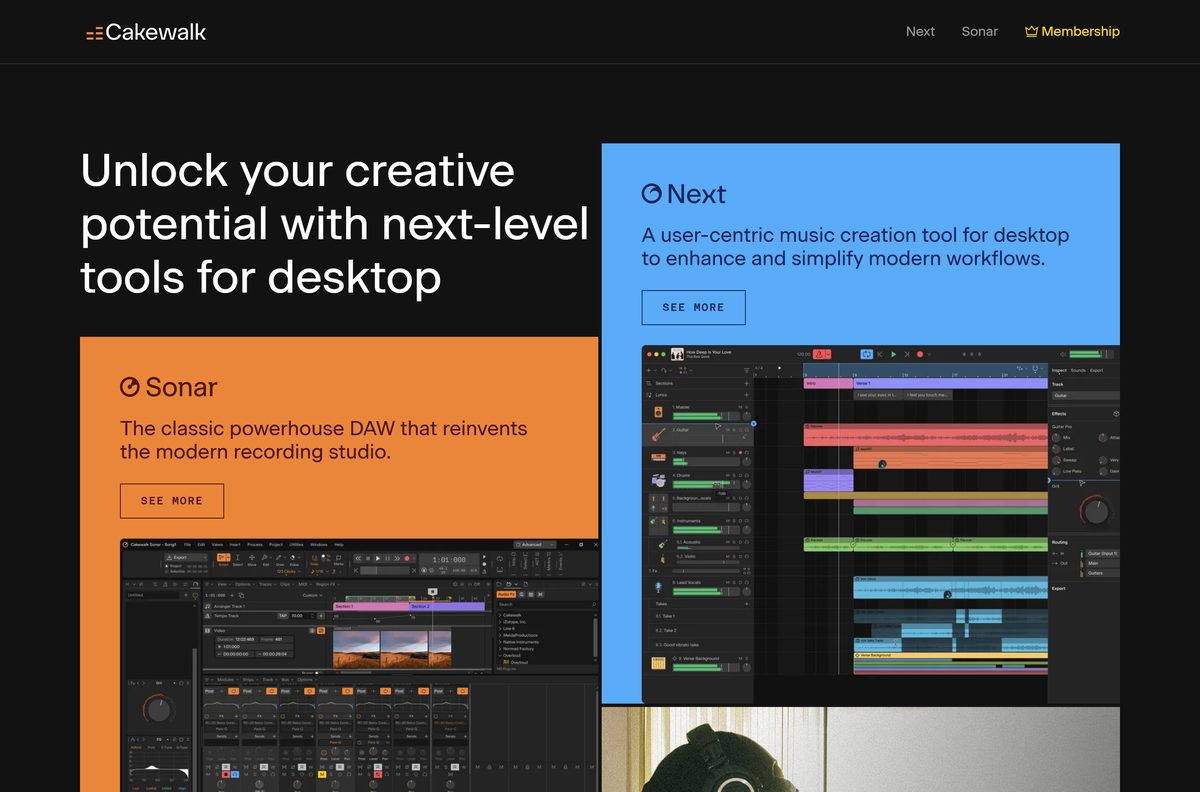Expand the Native Instruments folder in browser
Viewport: 1200px width, 792px height.
coord(521,642)
